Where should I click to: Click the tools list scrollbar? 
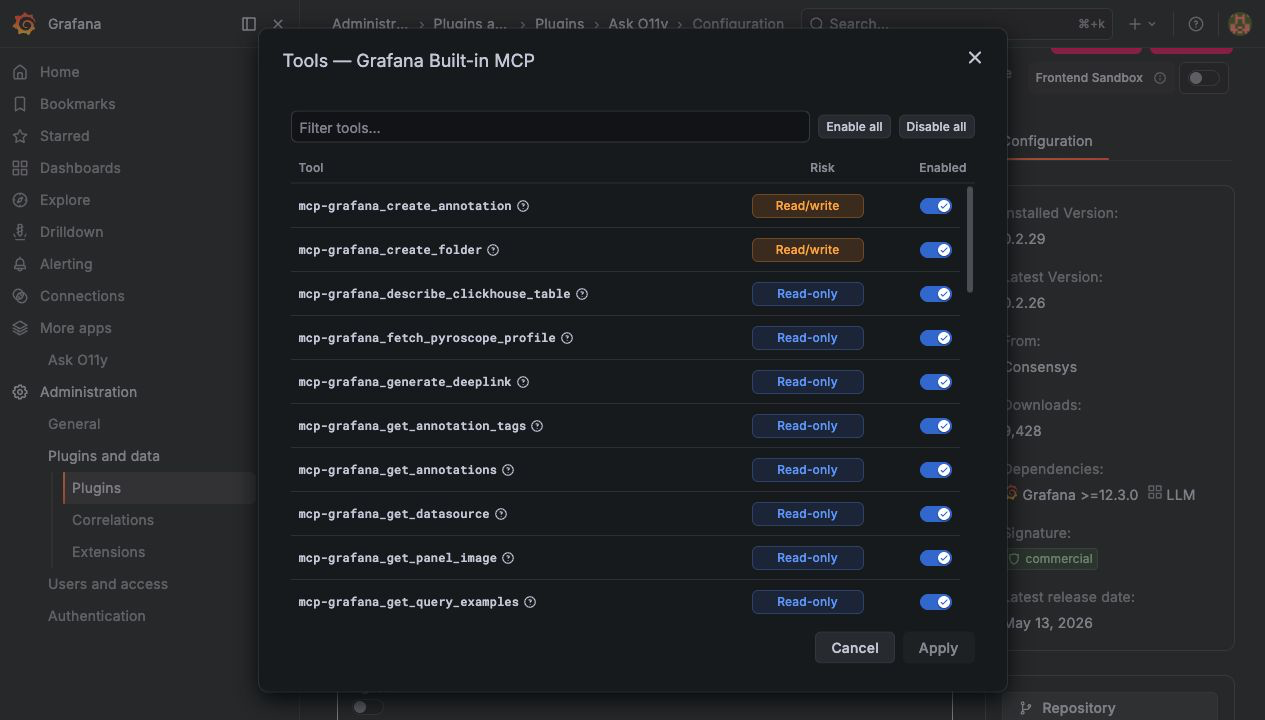(x=970, y=240)
